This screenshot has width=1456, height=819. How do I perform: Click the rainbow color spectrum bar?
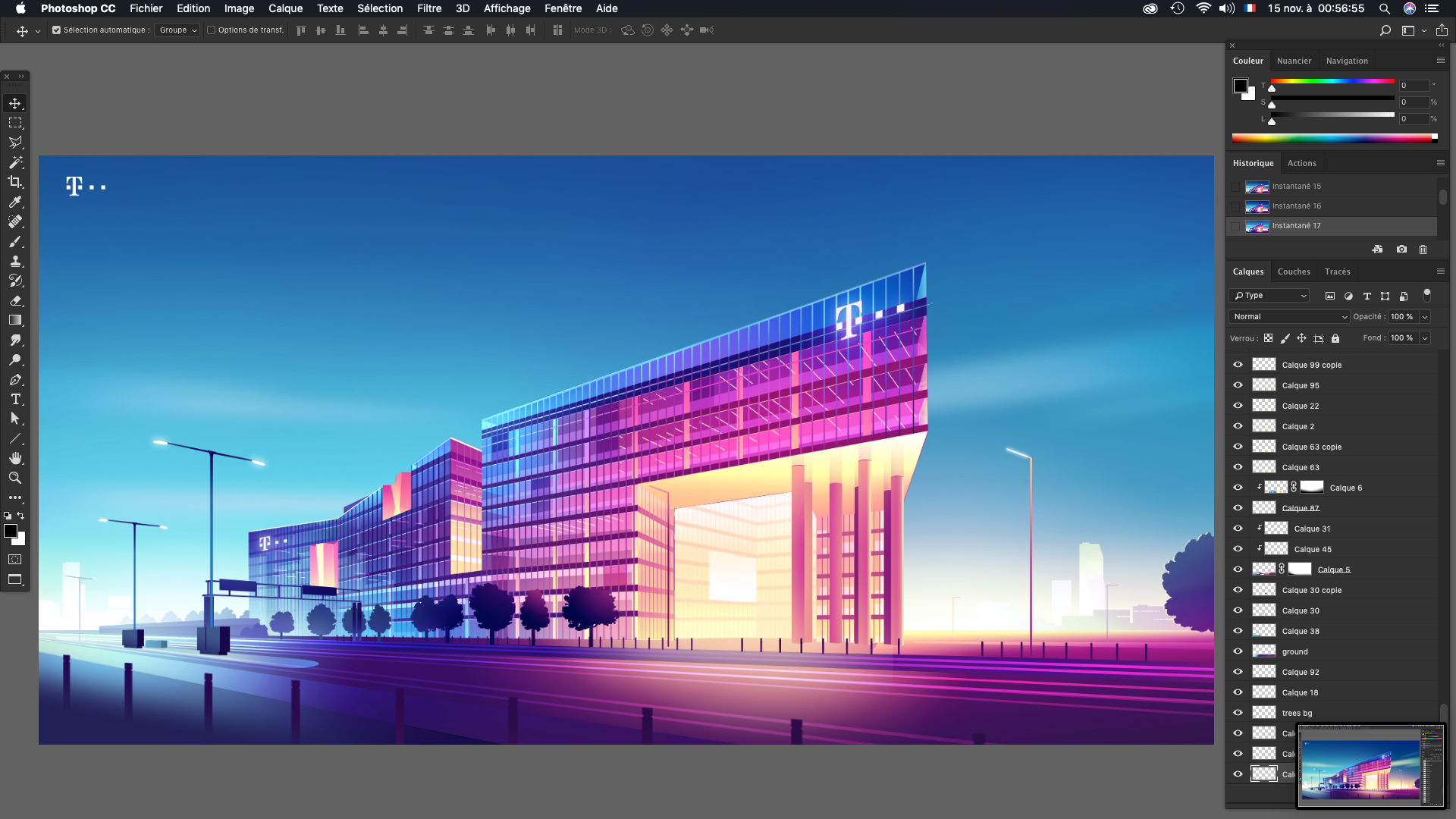click(1332, 138)
